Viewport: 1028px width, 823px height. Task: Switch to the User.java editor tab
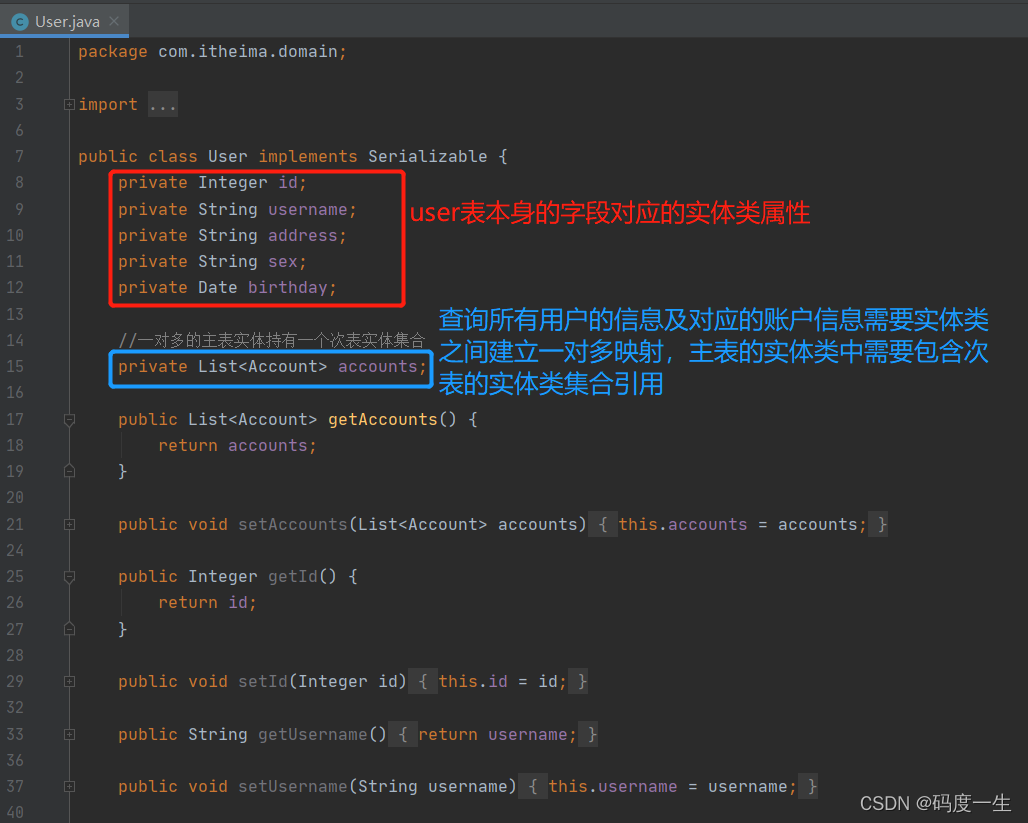[64, 22]
